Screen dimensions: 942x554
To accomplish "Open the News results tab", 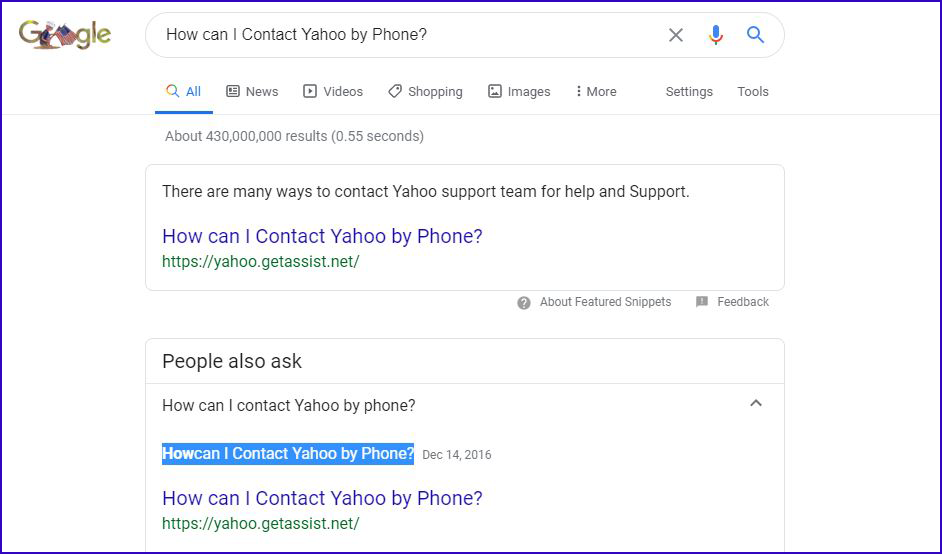I will pyautogui.click(x=252, y=91).
